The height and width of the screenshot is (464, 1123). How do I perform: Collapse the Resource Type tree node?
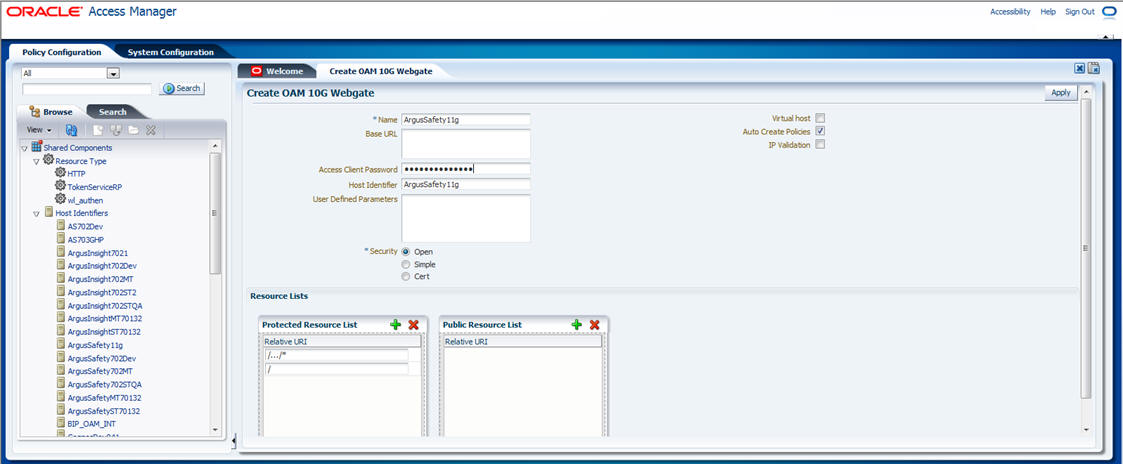[x=37, y=162]
